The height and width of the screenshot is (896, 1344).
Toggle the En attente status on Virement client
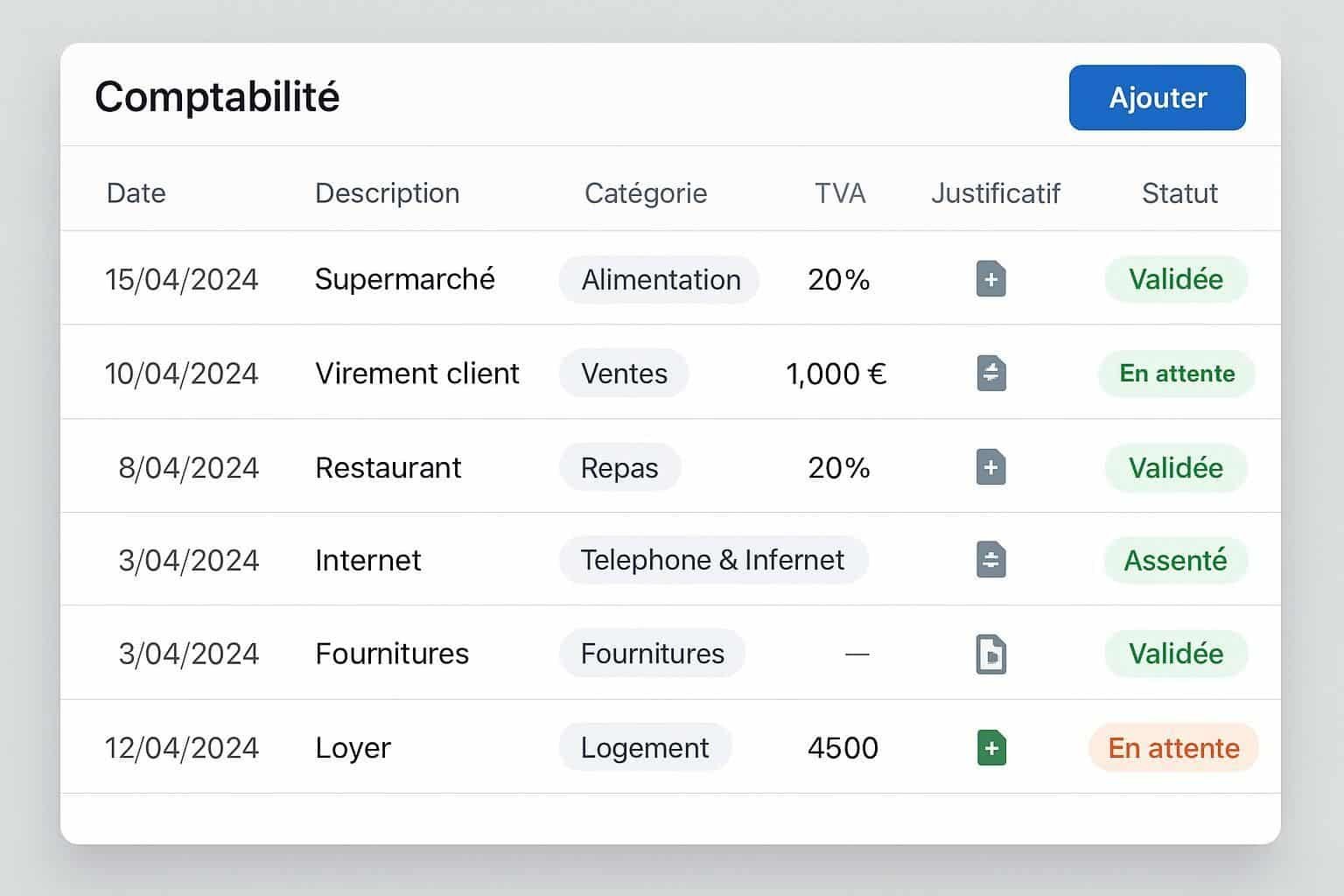click(1176, 374)
